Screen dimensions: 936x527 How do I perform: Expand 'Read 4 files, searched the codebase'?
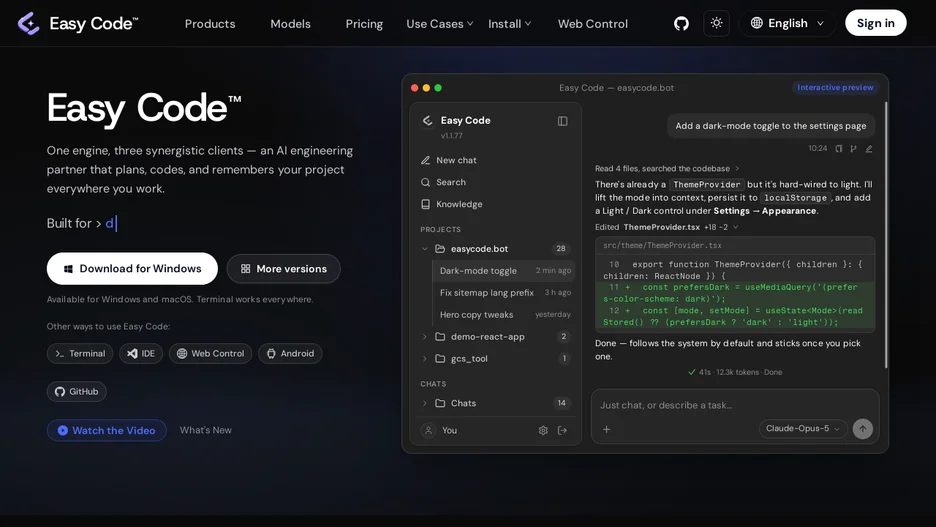pyautogui.click(x=667, y=168)
